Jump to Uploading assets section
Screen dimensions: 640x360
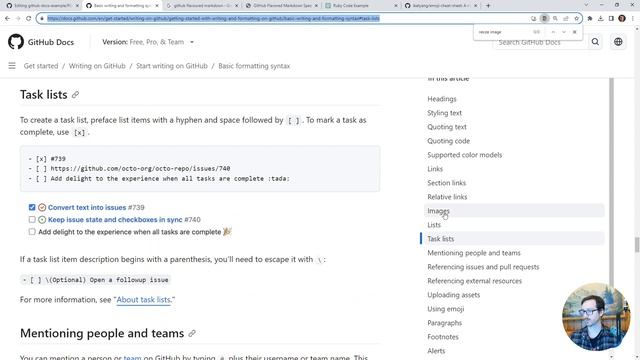click(x=453, y=295)
